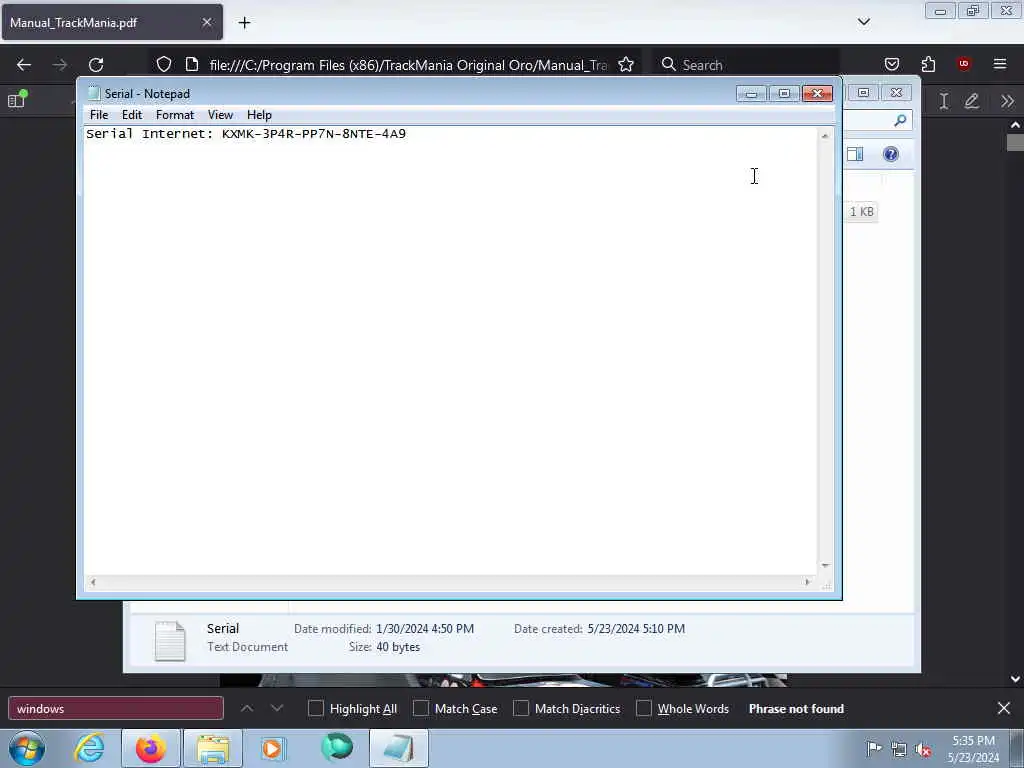This screenshot has height=768, width=1024.
Task: Open green round app in taskbar
Action: point(337,747)
